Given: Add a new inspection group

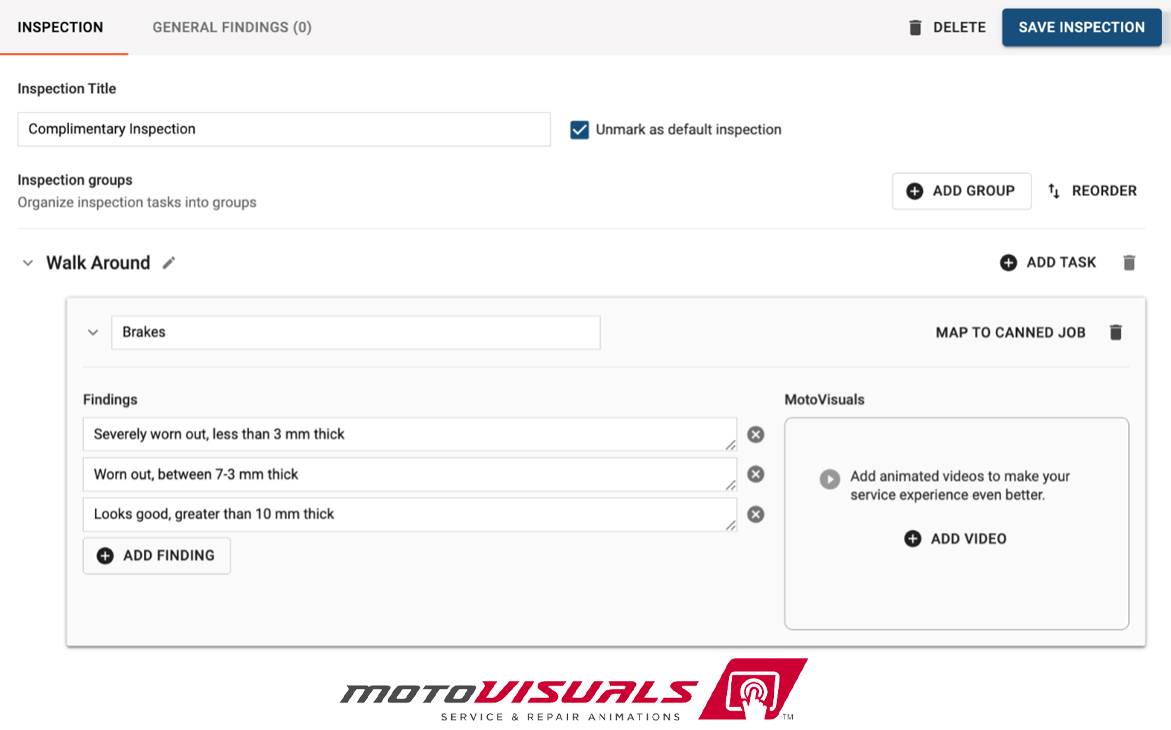Looking at the screenshot, I should coord(961,191).
